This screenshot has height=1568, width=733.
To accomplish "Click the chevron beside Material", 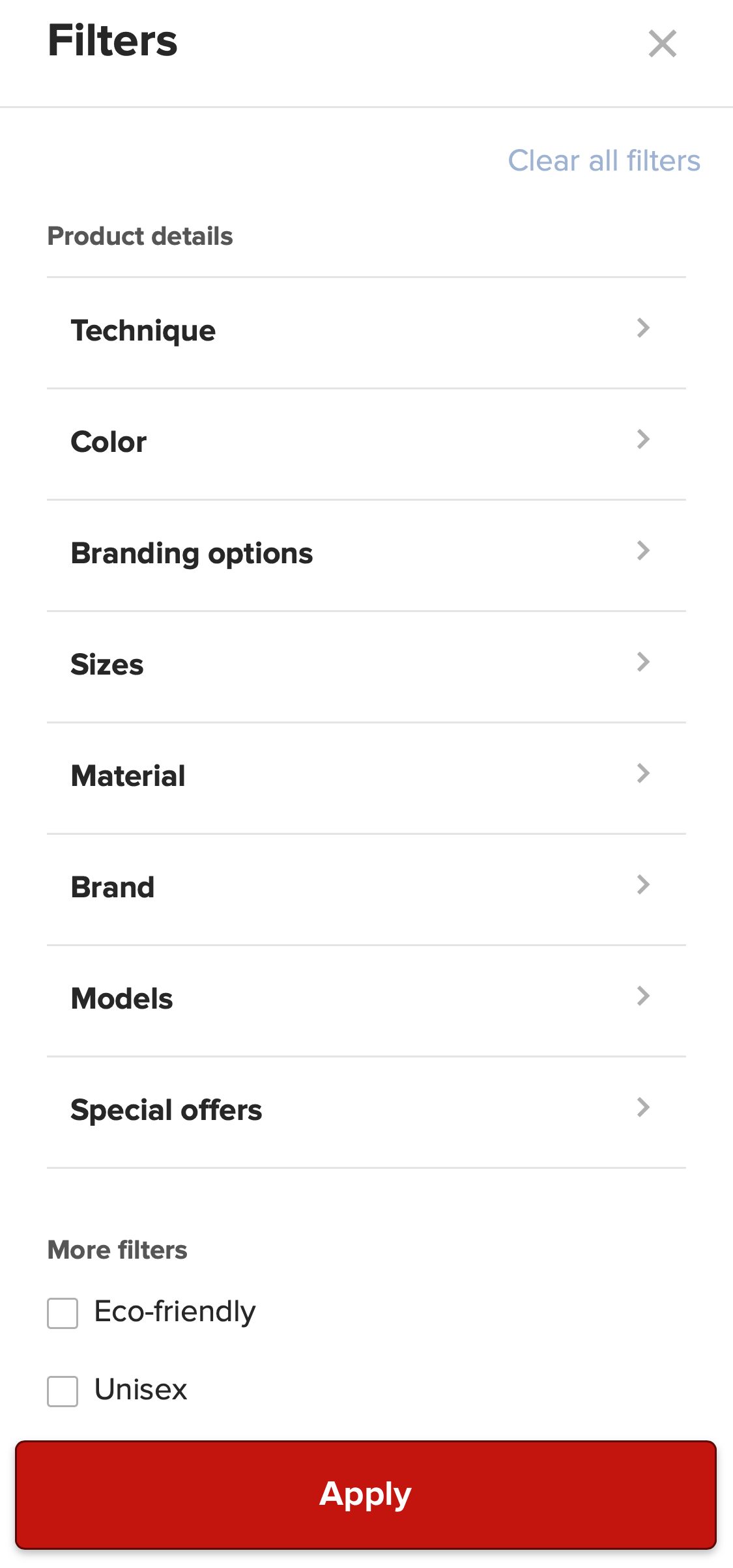I will (x=644, y=774).
